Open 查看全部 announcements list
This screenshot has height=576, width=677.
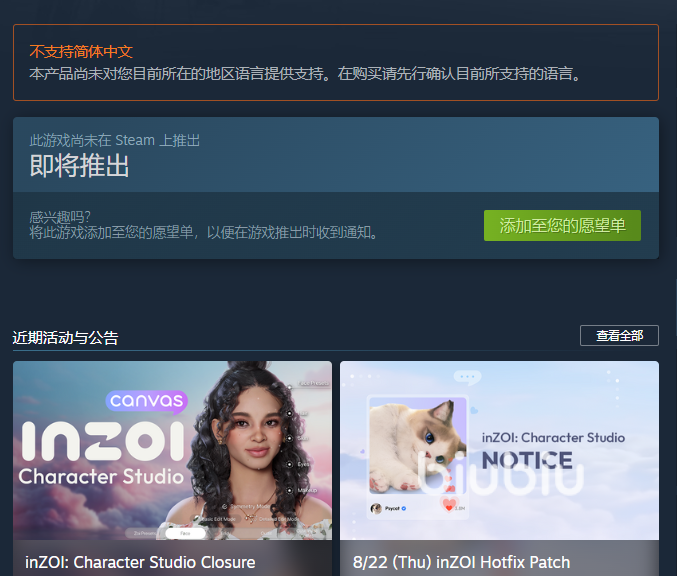[619, 335]
